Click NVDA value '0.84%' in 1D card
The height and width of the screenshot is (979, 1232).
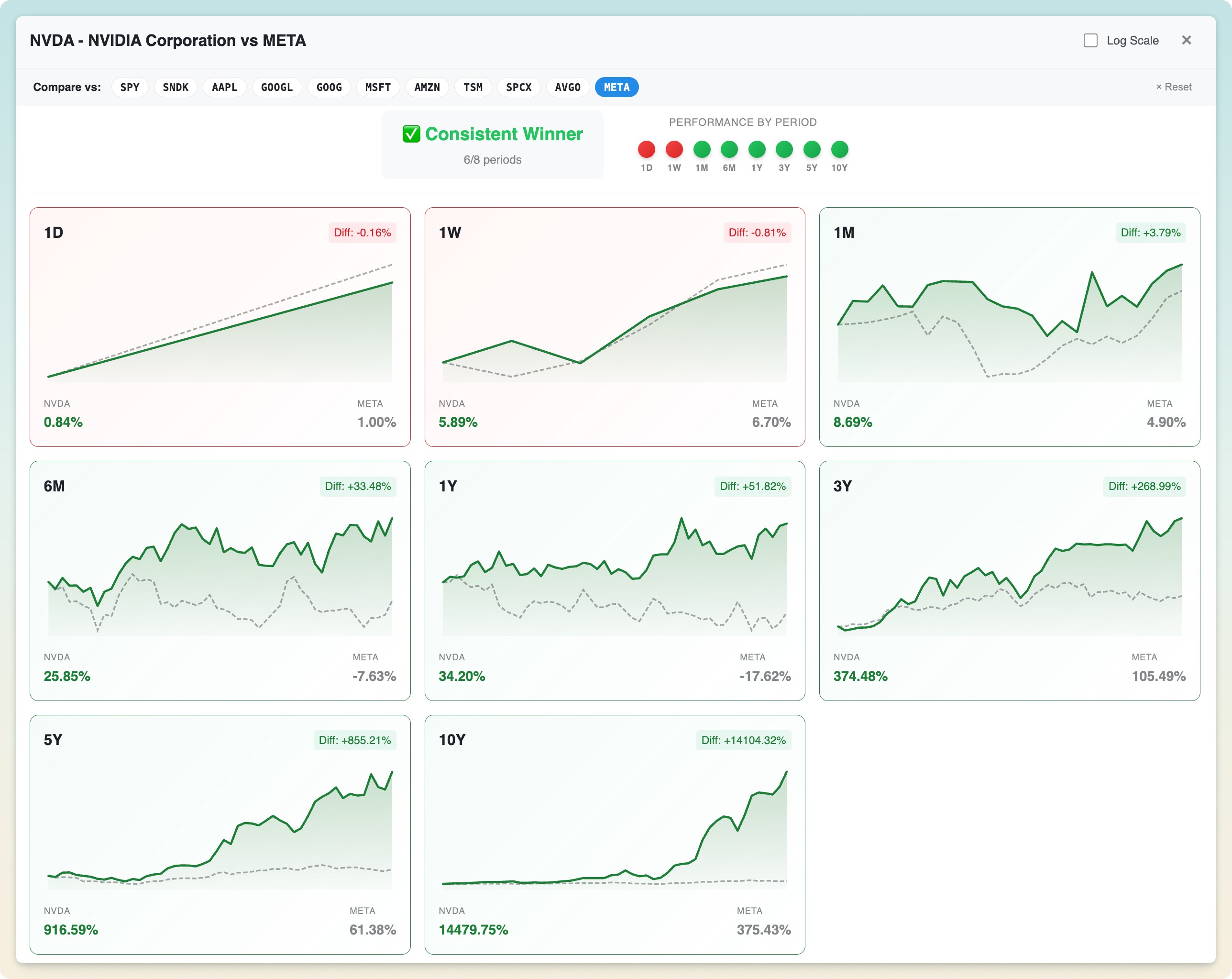(x=64, y=422)
